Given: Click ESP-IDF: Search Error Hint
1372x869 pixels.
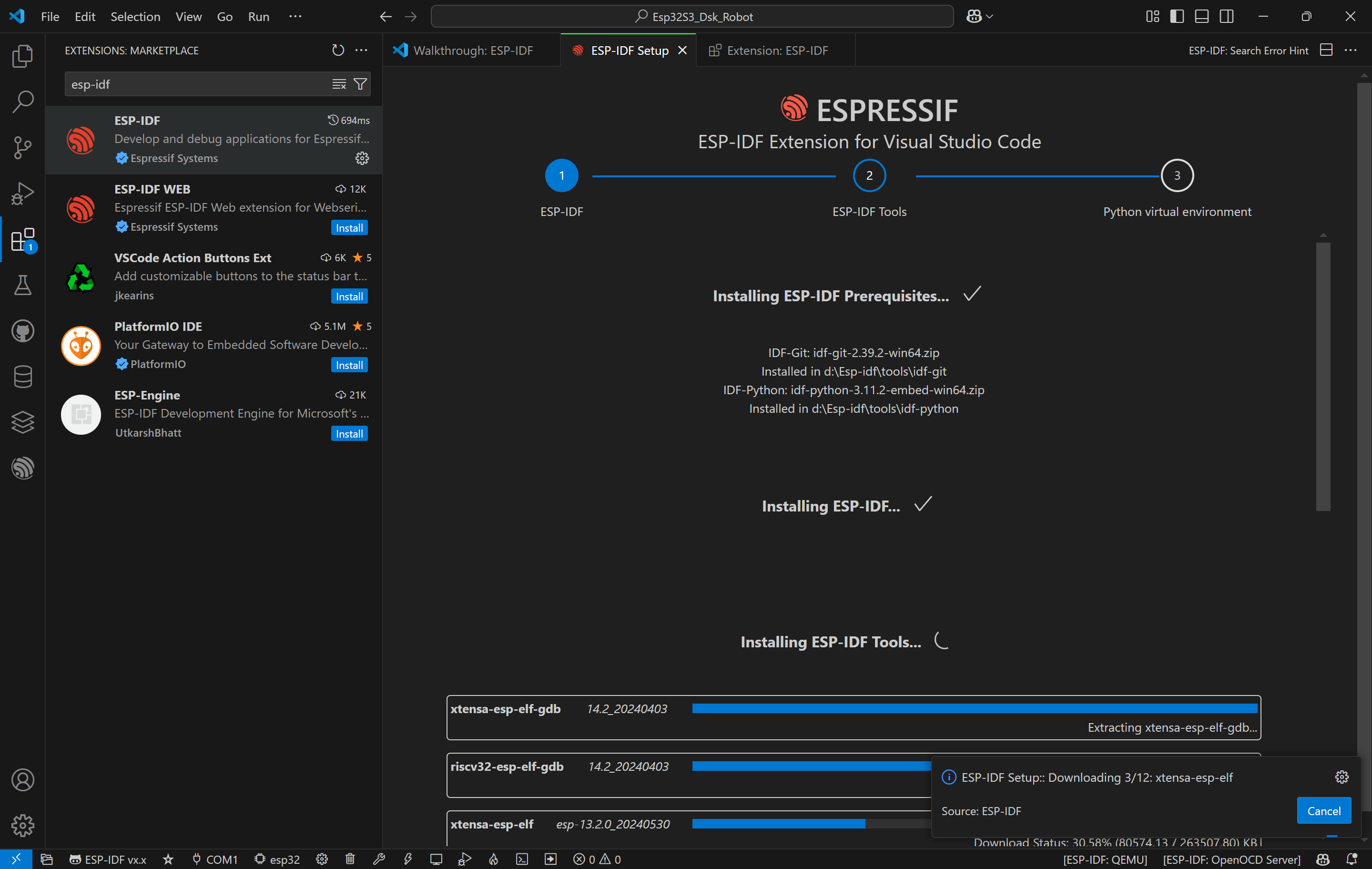Looking at the screenshot, I should click(1248, 50).
